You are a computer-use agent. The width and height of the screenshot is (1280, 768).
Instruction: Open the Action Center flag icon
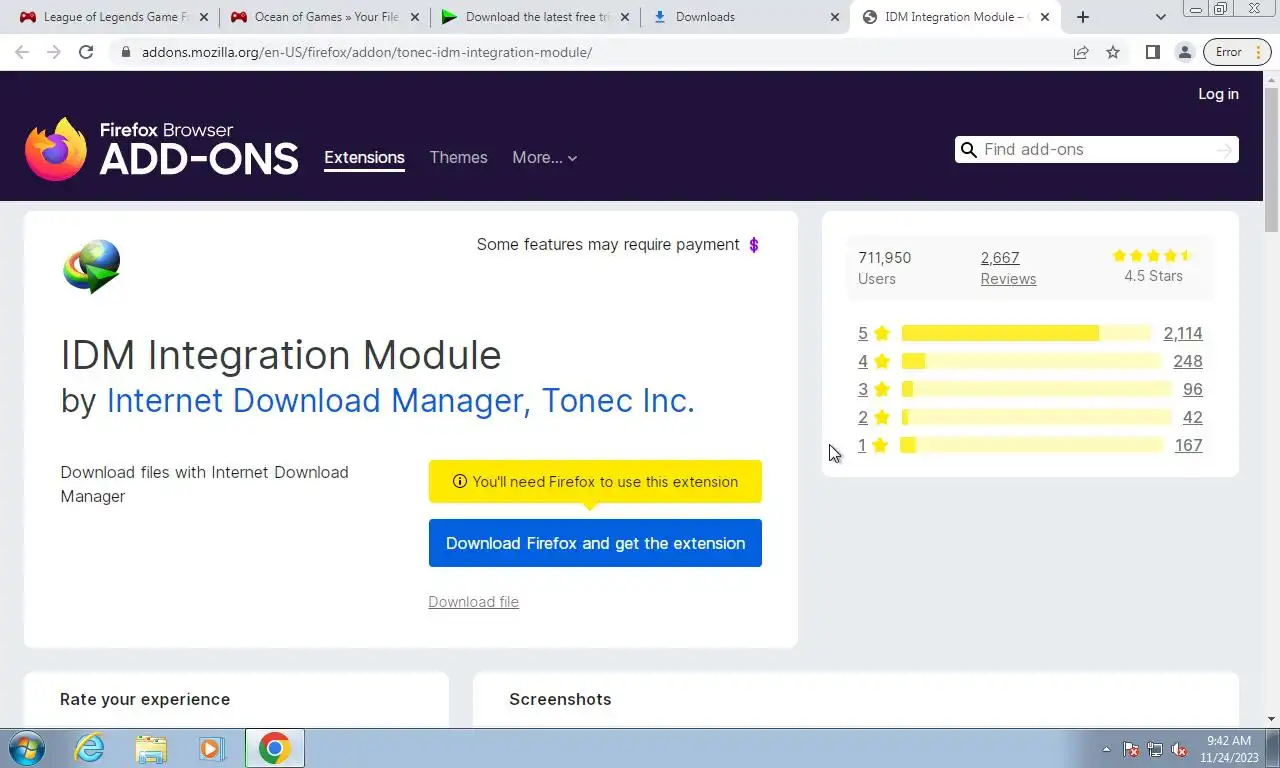point(1131,749)
